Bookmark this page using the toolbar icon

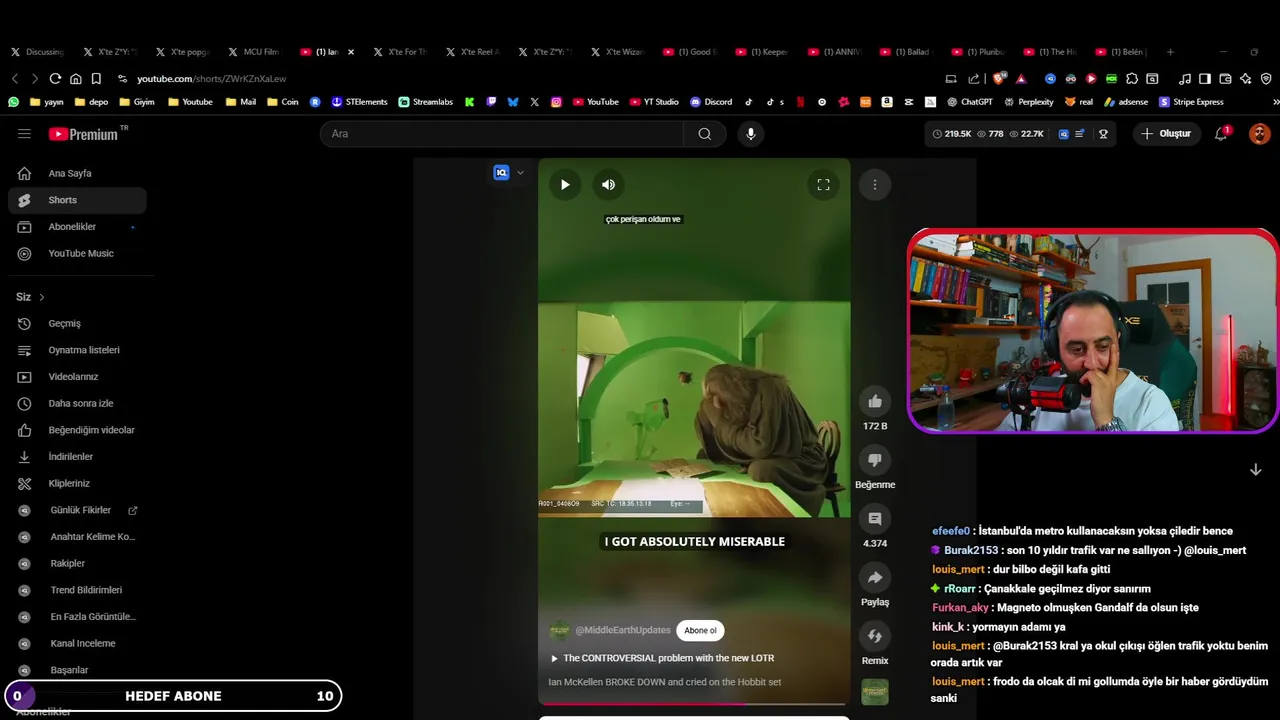pos(96,78)
